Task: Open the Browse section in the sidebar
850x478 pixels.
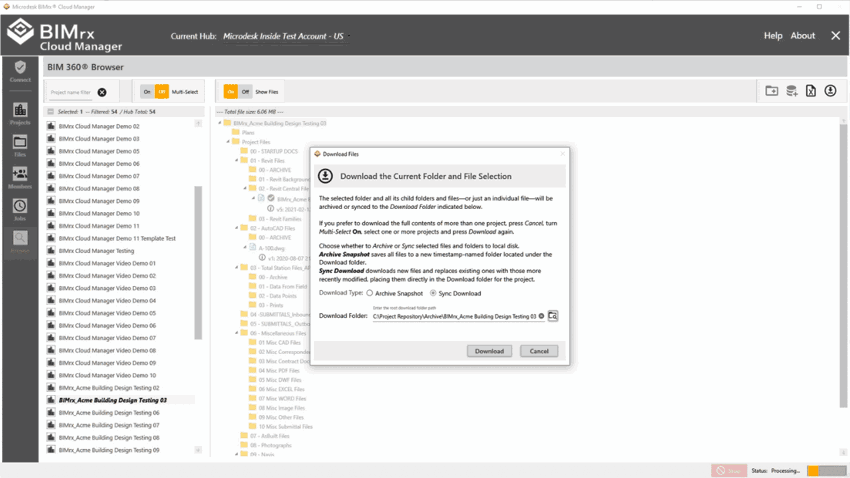Action: click(x=20, y=242)
